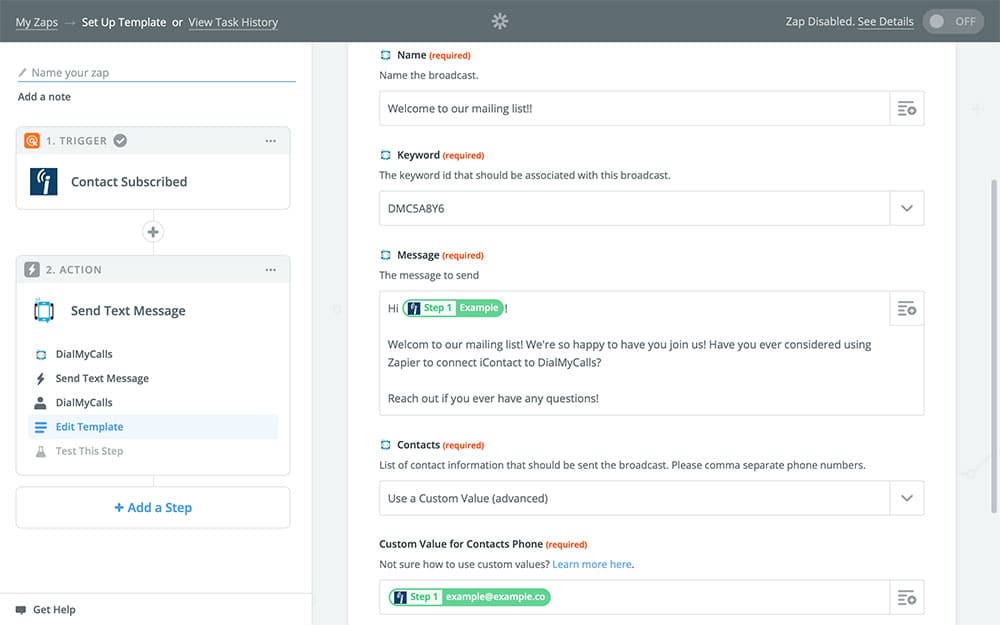Open the action step three-dot menu

[270, 270]
